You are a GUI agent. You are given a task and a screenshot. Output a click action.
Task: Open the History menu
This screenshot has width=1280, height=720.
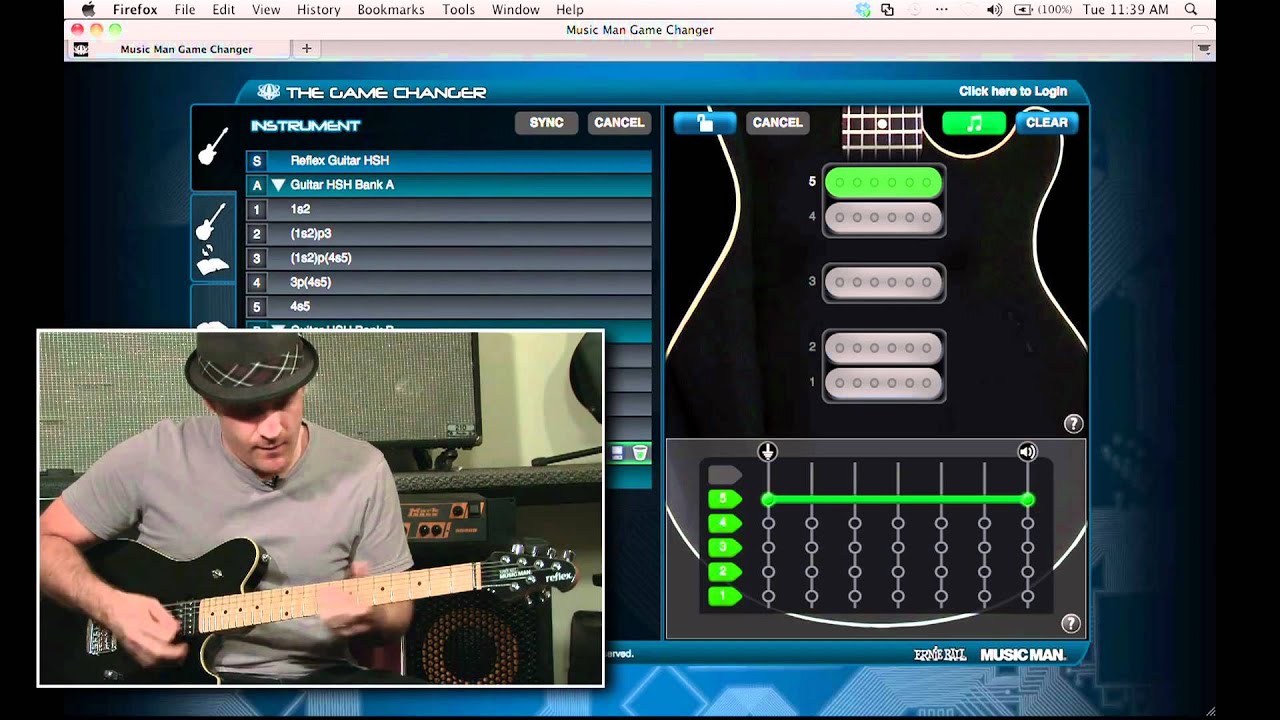point(318,10)
